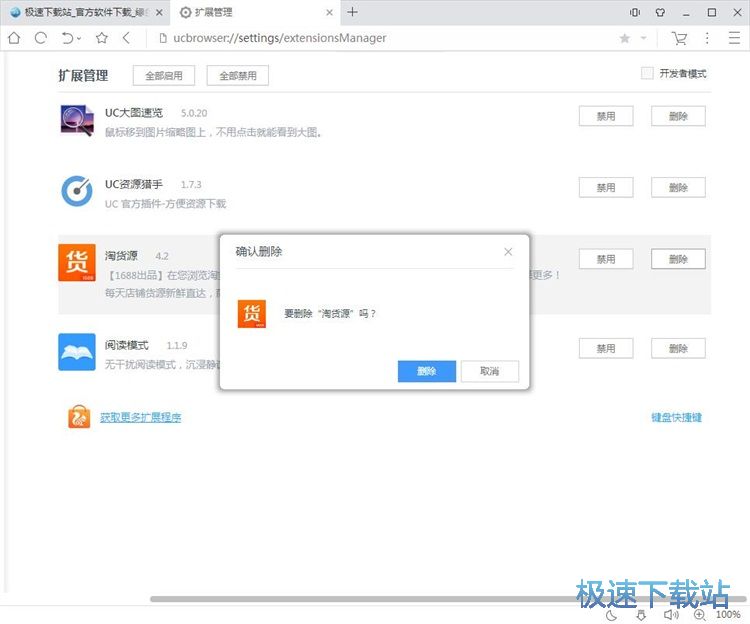
Task: Click the 全部禁用 button
Action: click(238, 76)
